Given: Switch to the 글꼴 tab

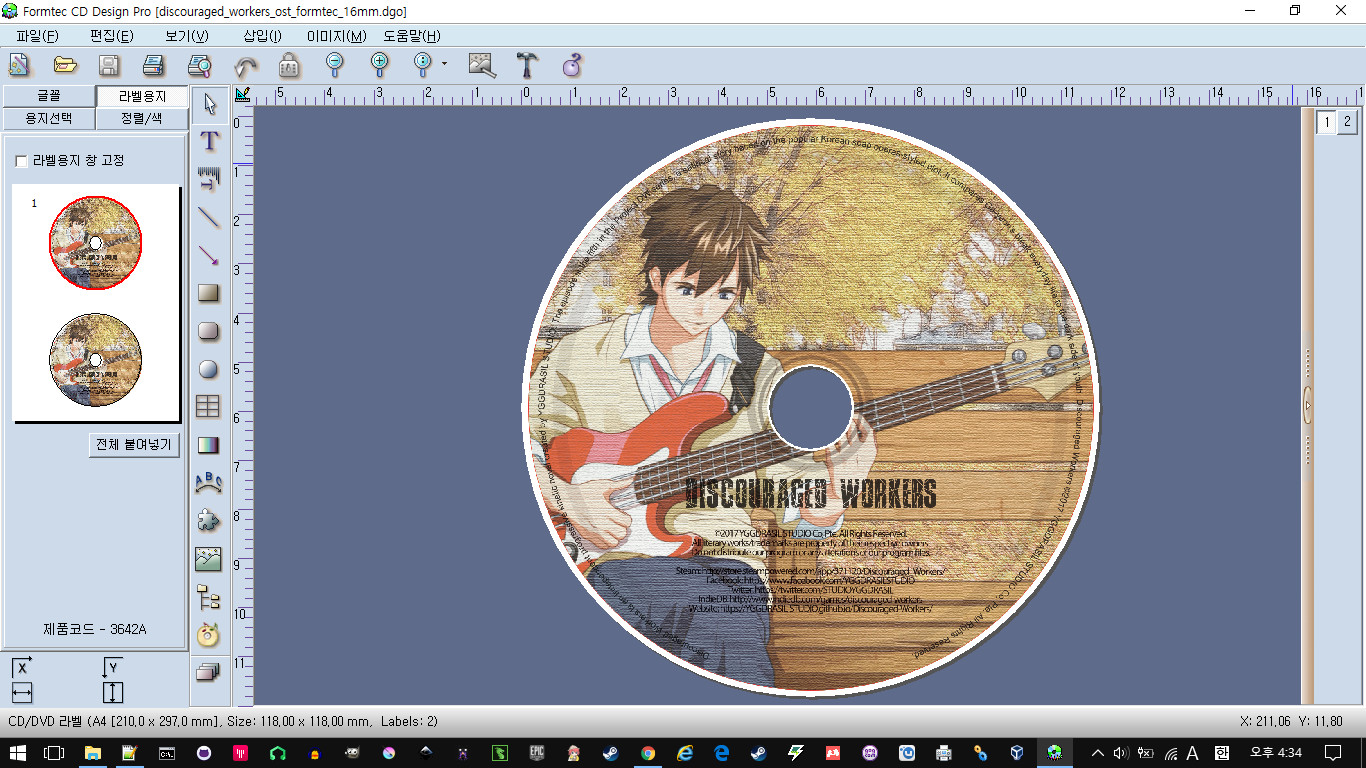Looking at the screenshot, I should click(49, 96).
